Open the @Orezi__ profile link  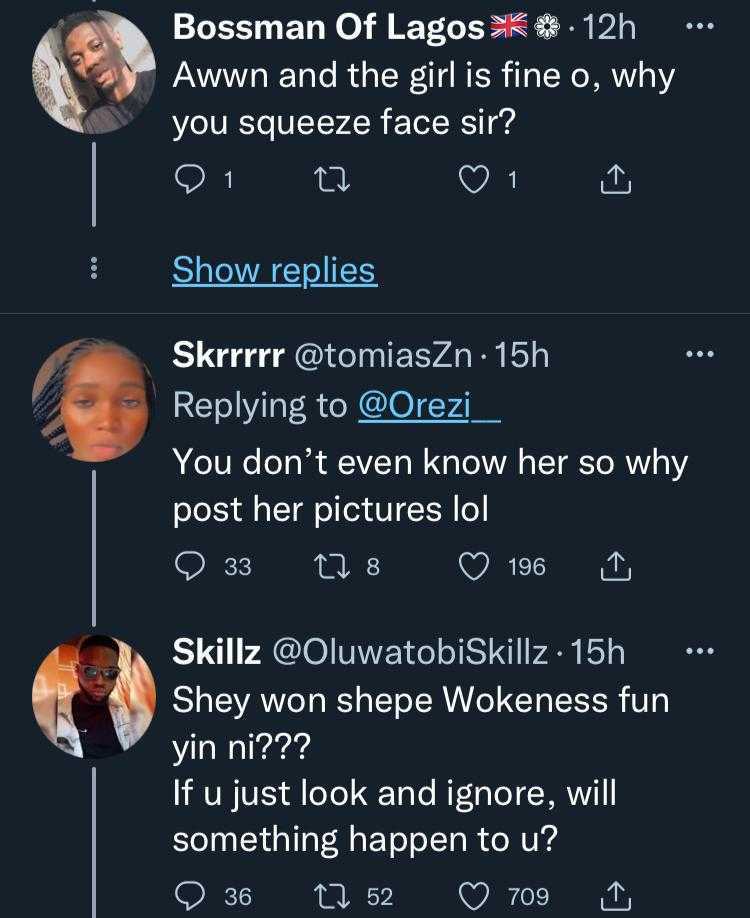click(x=428, y=405)
